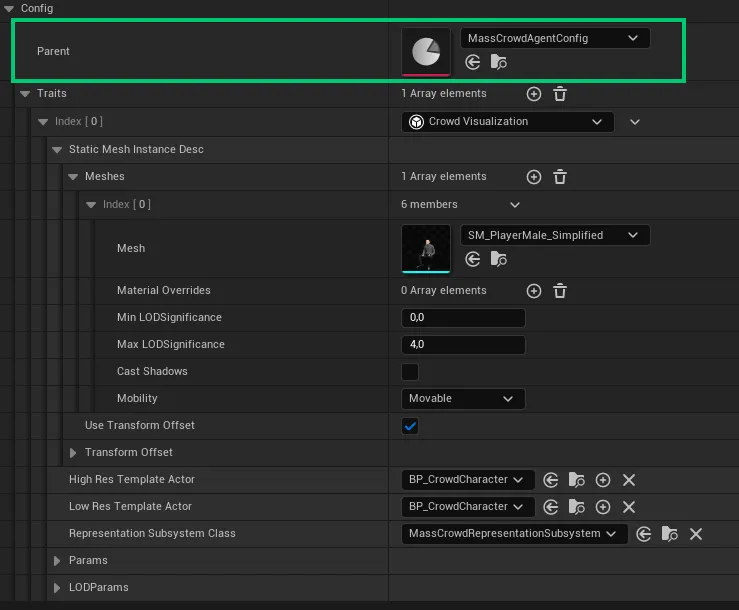
Task: Clear the Low Res Template Actor value
Action: pos(629,507)
